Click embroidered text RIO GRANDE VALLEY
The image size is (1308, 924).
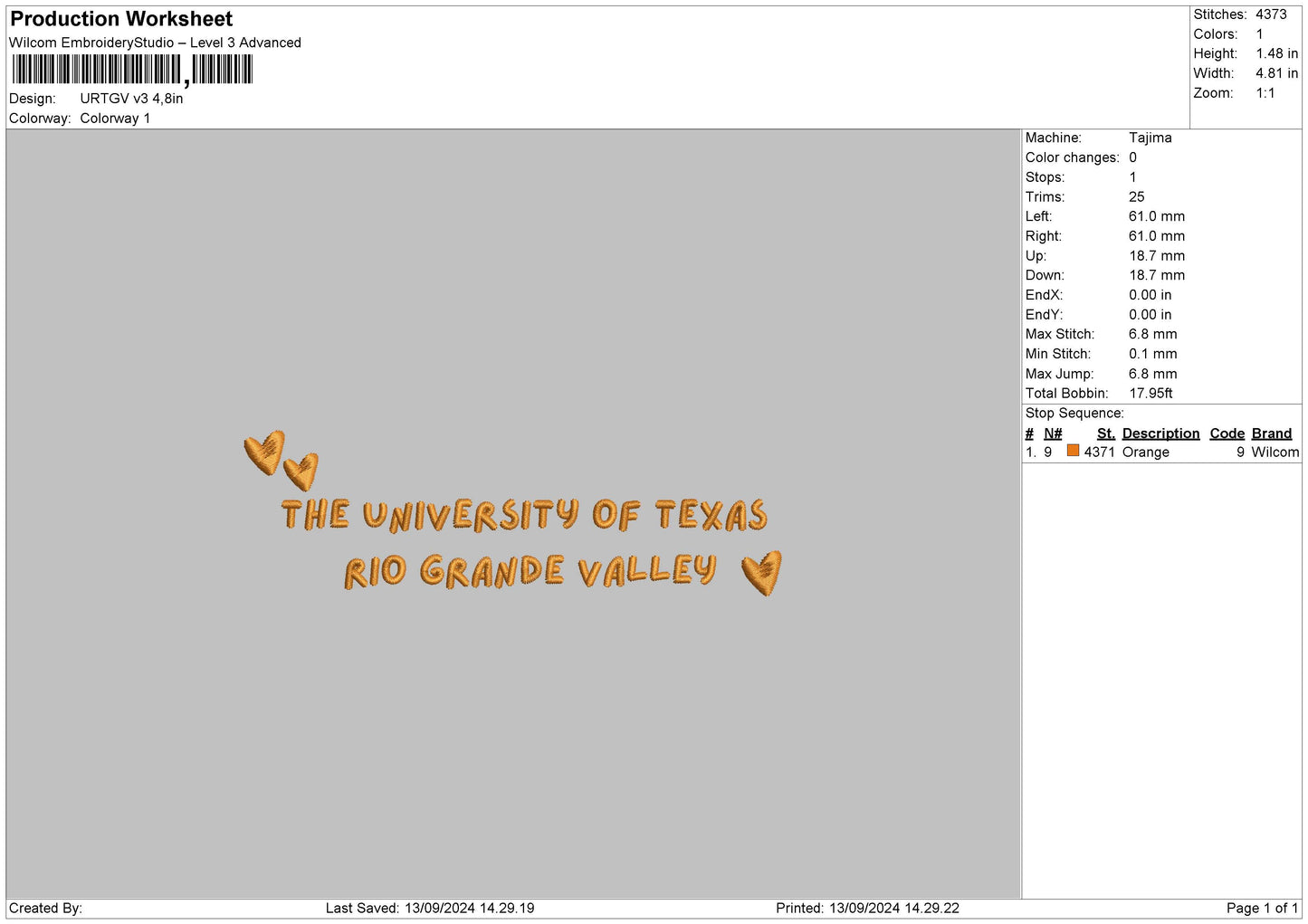pos(530,572)
